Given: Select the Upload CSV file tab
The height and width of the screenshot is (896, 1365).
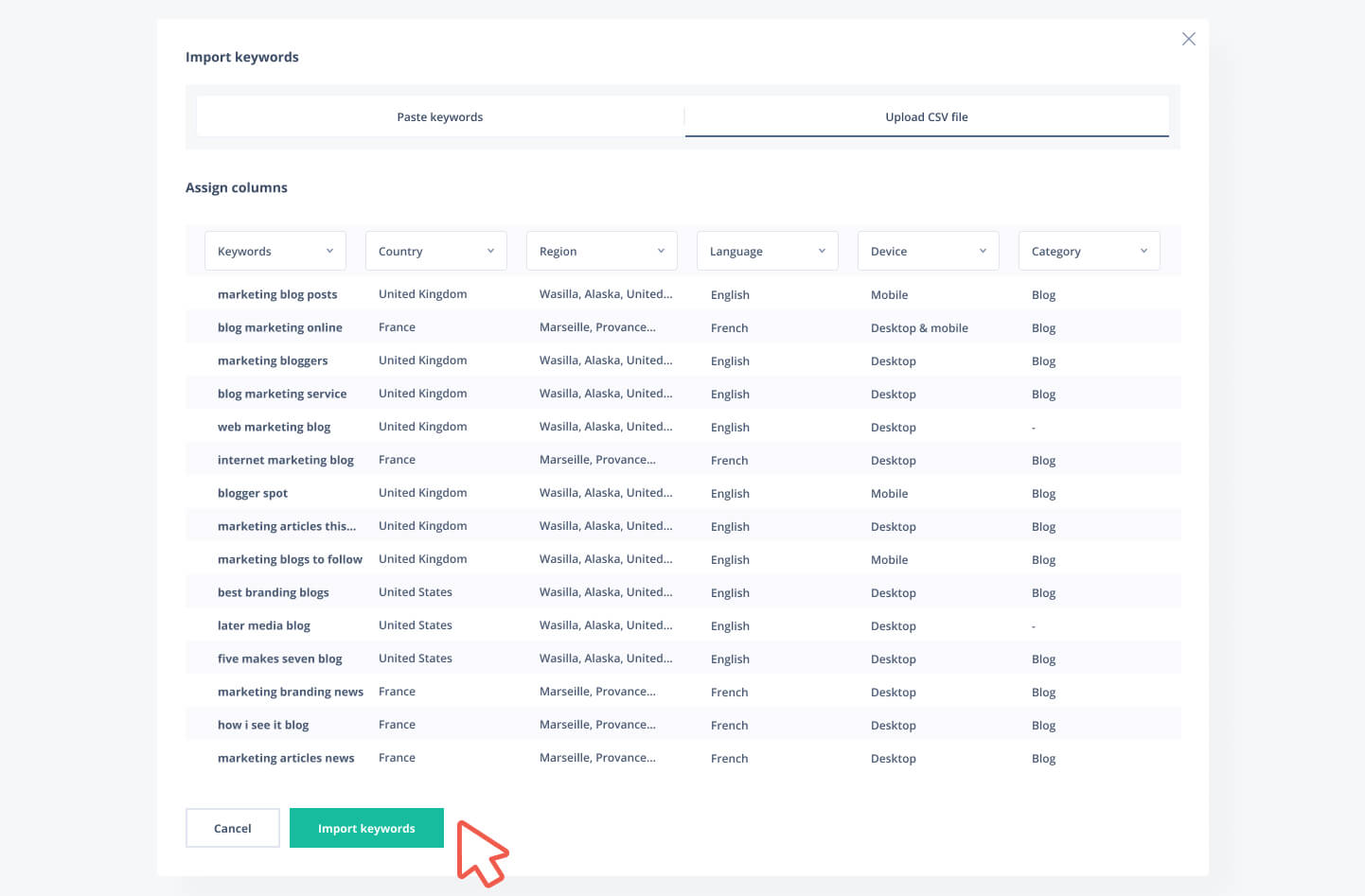Looking at the screenshot, I should coord(926,117).
